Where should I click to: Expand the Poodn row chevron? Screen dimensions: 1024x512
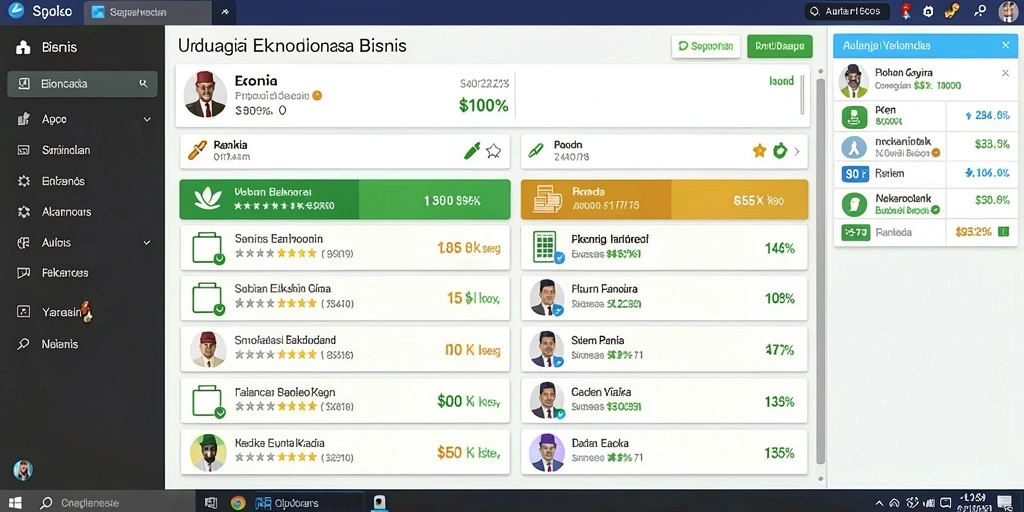pos(797,152)
